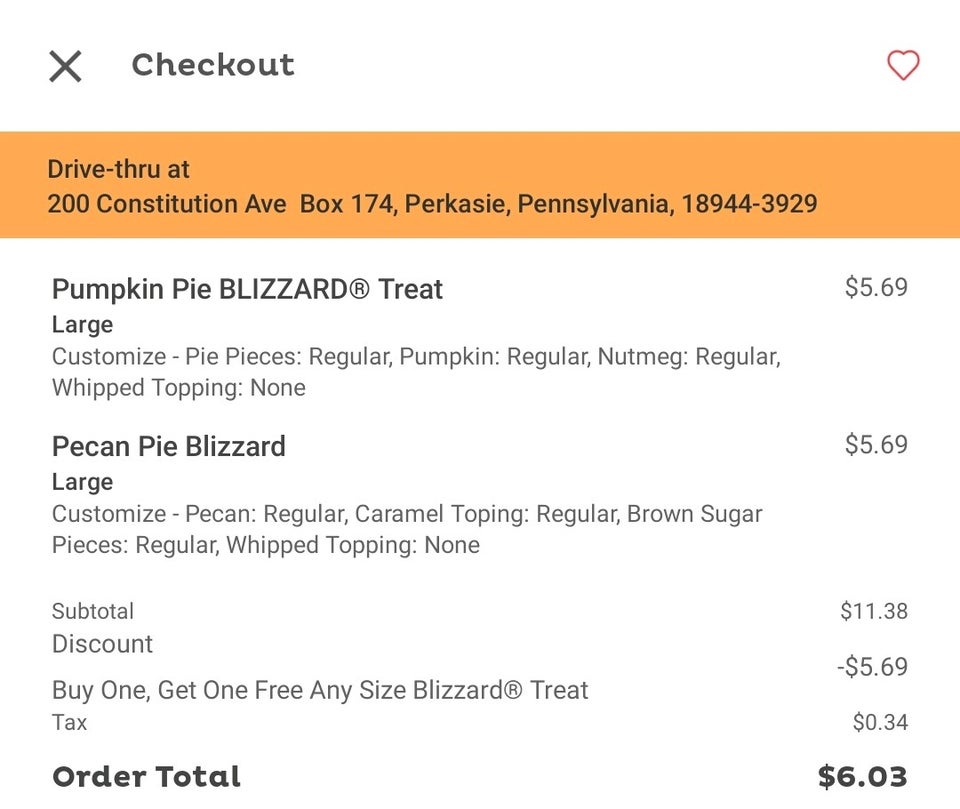This screenshot has height=809, width=960.
Task: Click the $6.03 order total amount
Action: point(862,777)
